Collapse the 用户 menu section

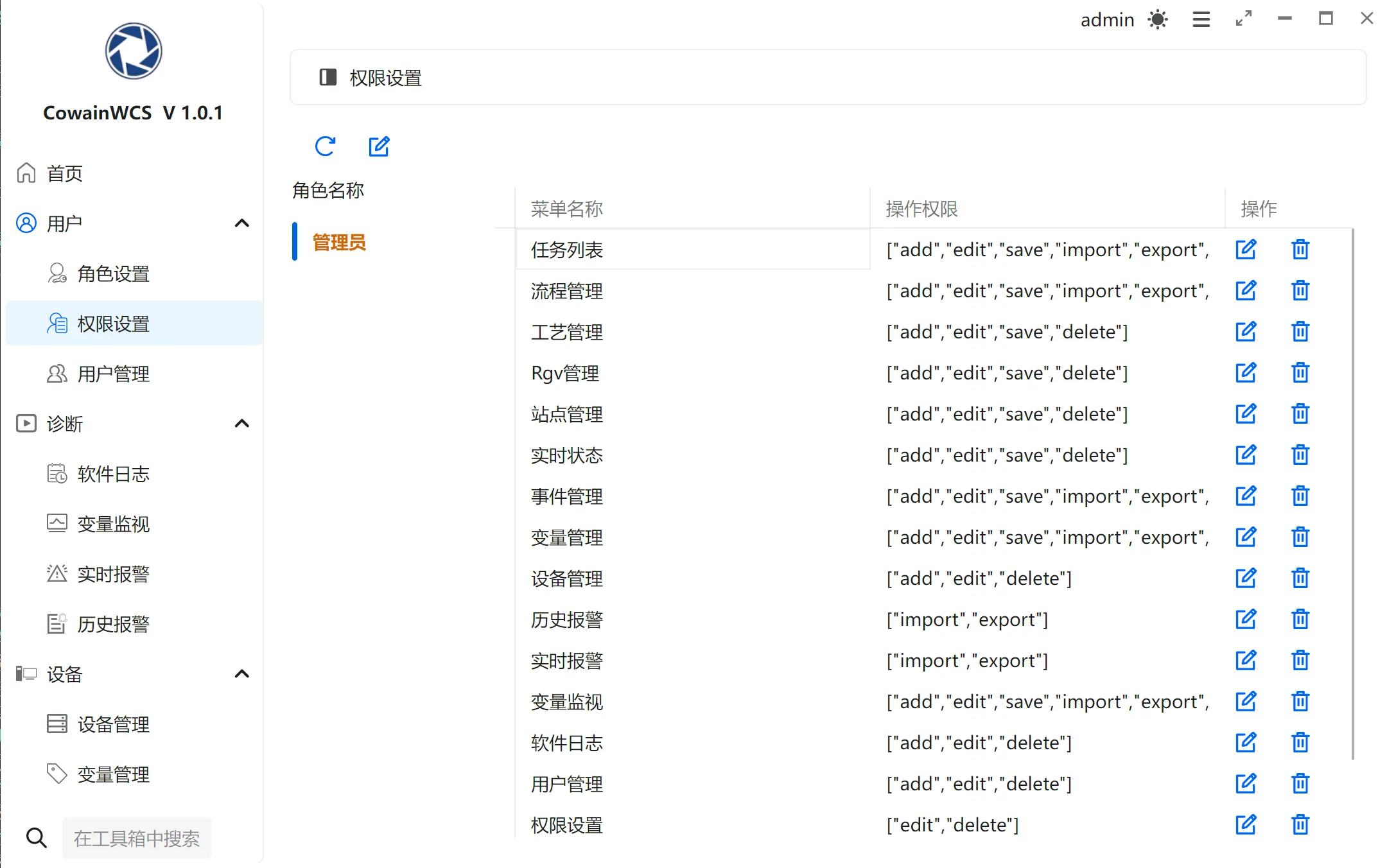(x=241, y=223)
